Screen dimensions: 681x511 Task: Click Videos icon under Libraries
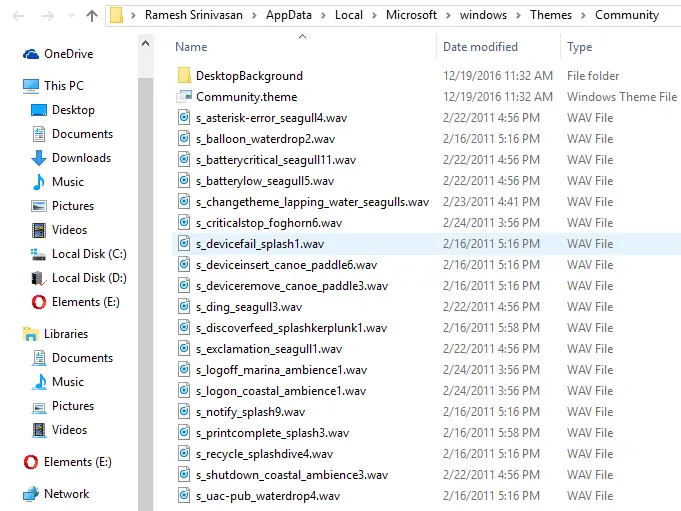(39, 430)
